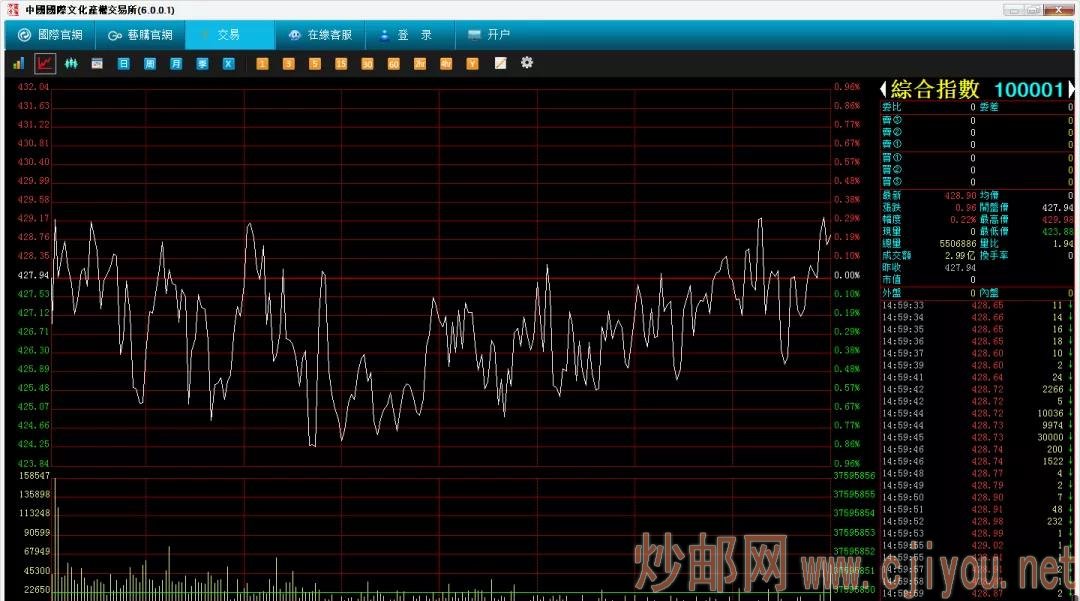The image size is (1080, 601).
Task: Click the tick row at 14:59:52
Action: tap(977, 522)
